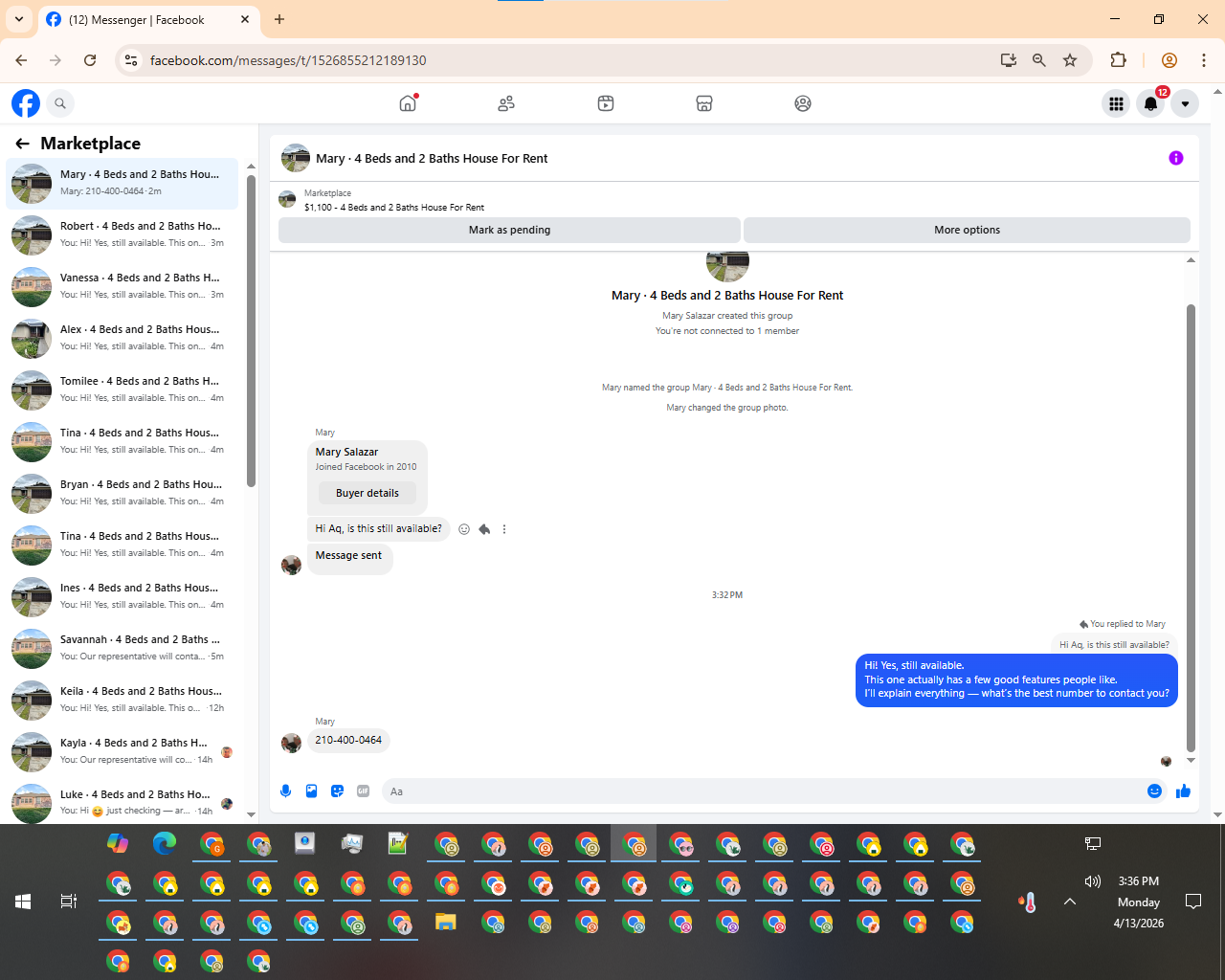Bookmark this page with the star
This screenshot has height=980, width=1225.
pyautogui.click(x=1070, y=60)
